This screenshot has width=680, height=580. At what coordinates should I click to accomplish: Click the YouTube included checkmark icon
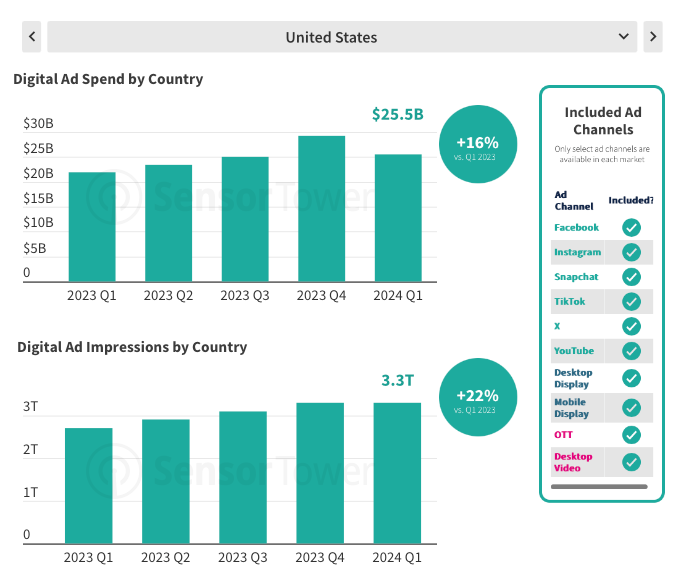pos(631,351)
